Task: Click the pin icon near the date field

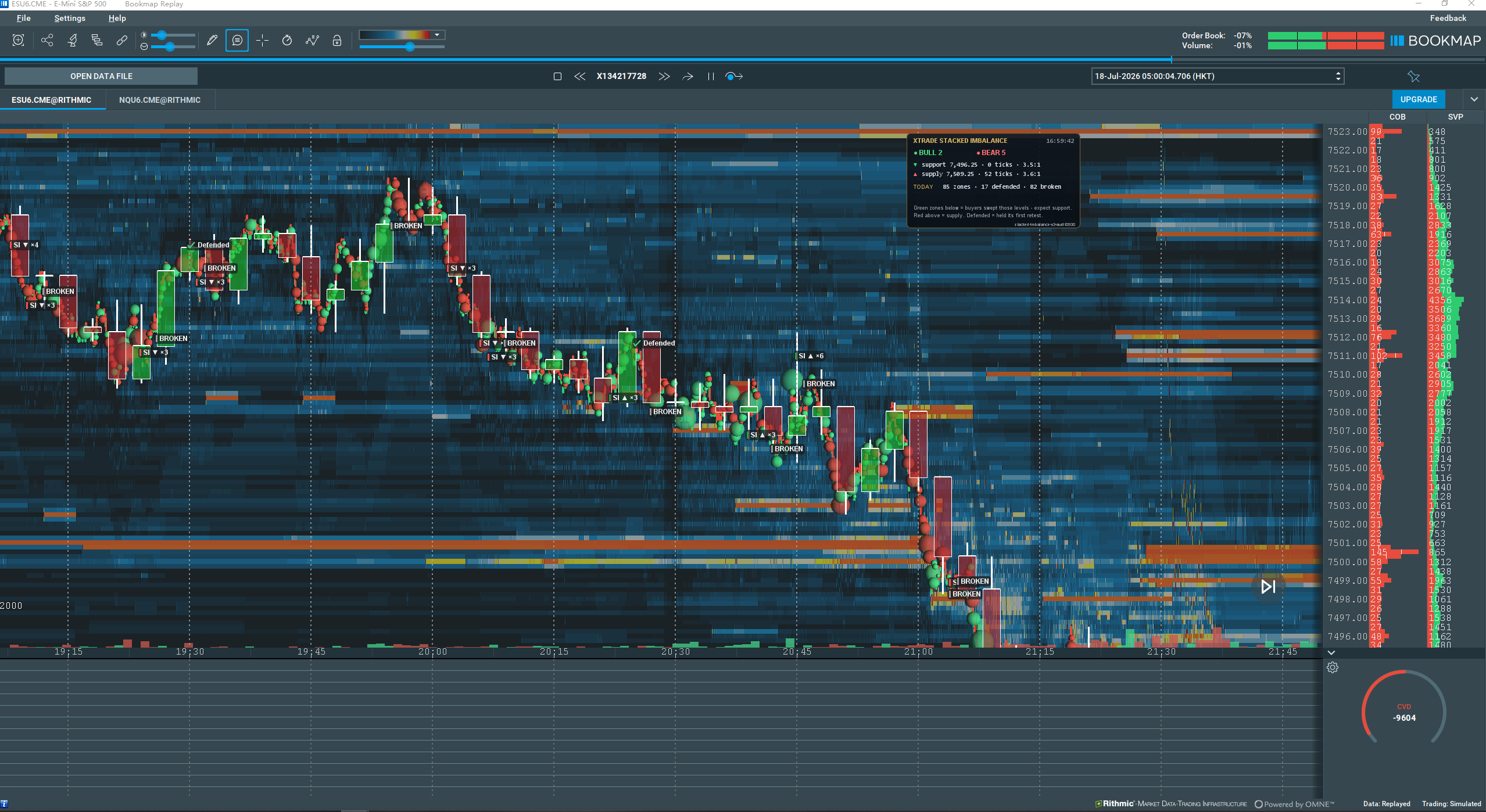Action: point(1413,76)
